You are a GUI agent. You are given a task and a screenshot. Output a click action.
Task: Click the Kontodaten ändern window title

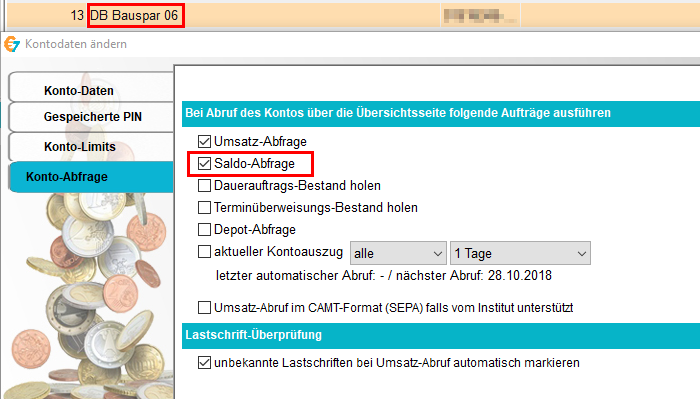[76, 44]
